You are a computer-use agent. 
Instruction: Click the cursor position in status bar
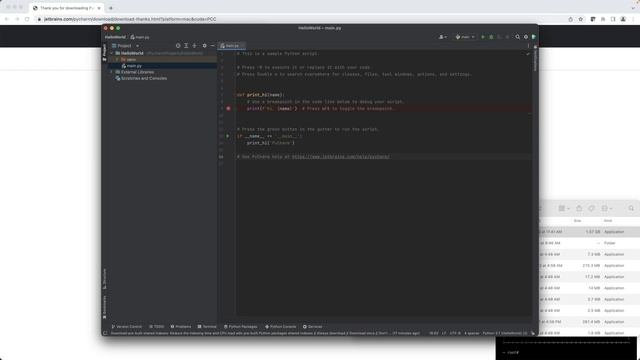(x=434, y=333)
